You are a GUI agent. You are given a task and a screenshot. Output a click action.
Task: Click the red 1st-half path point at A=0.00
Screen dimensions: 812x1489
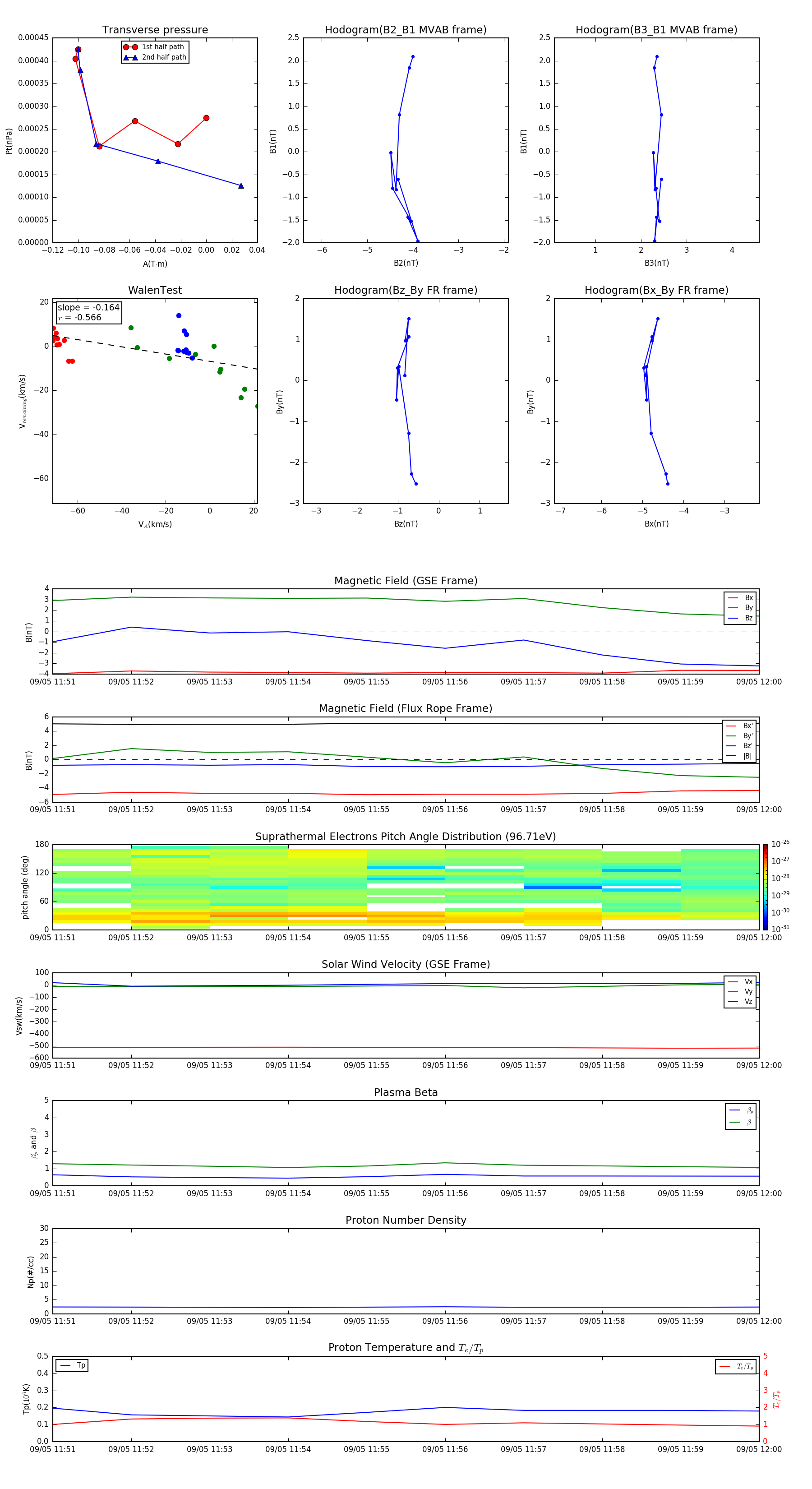click(x=206, y=118)
